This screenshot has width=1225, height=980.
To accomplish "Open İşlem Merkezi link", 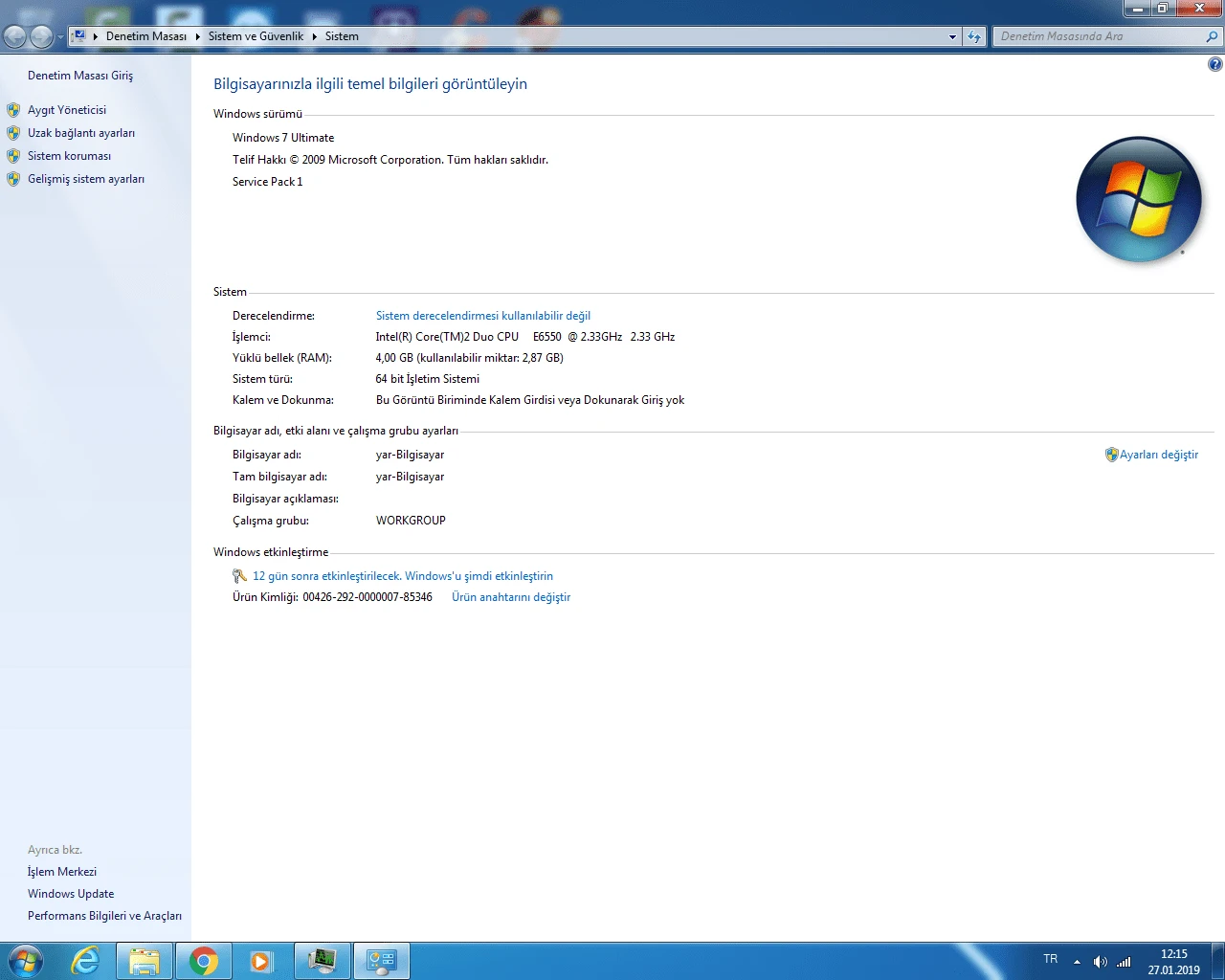I will pos(62,872).
